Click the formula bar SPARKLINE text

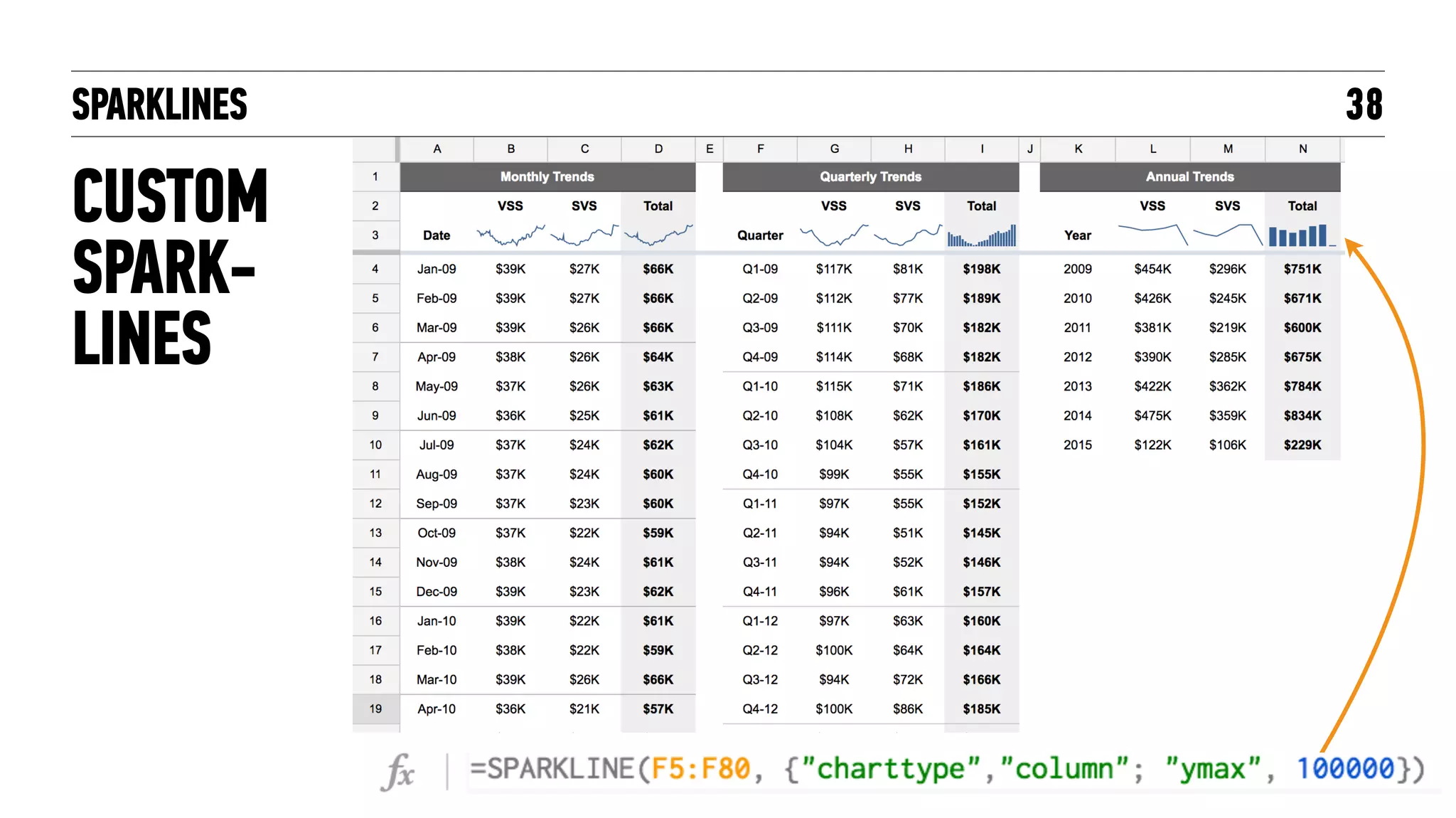947,769
